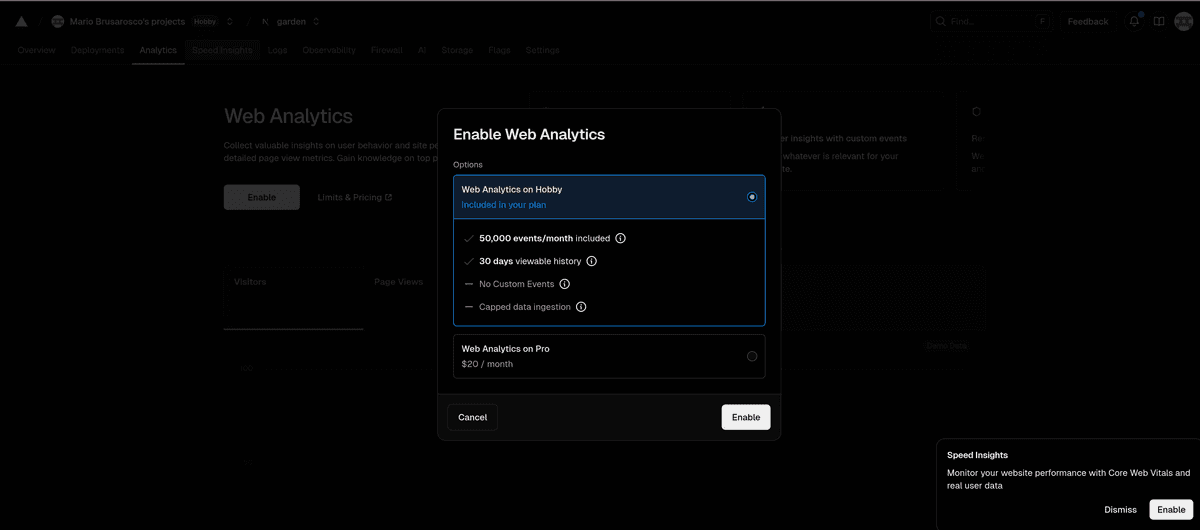The height and width of the screenshot is (530, 1200).
Task: Click the 'Speed Insights' popup title
Action: click(x=977, y=455)
